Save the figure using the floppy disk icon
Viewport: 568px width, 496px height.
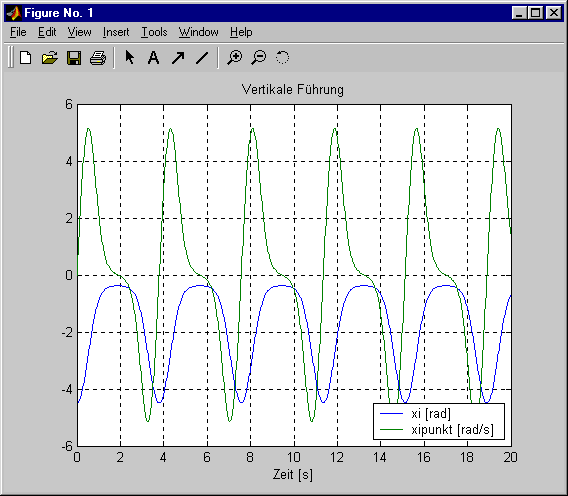pos(74,58)
